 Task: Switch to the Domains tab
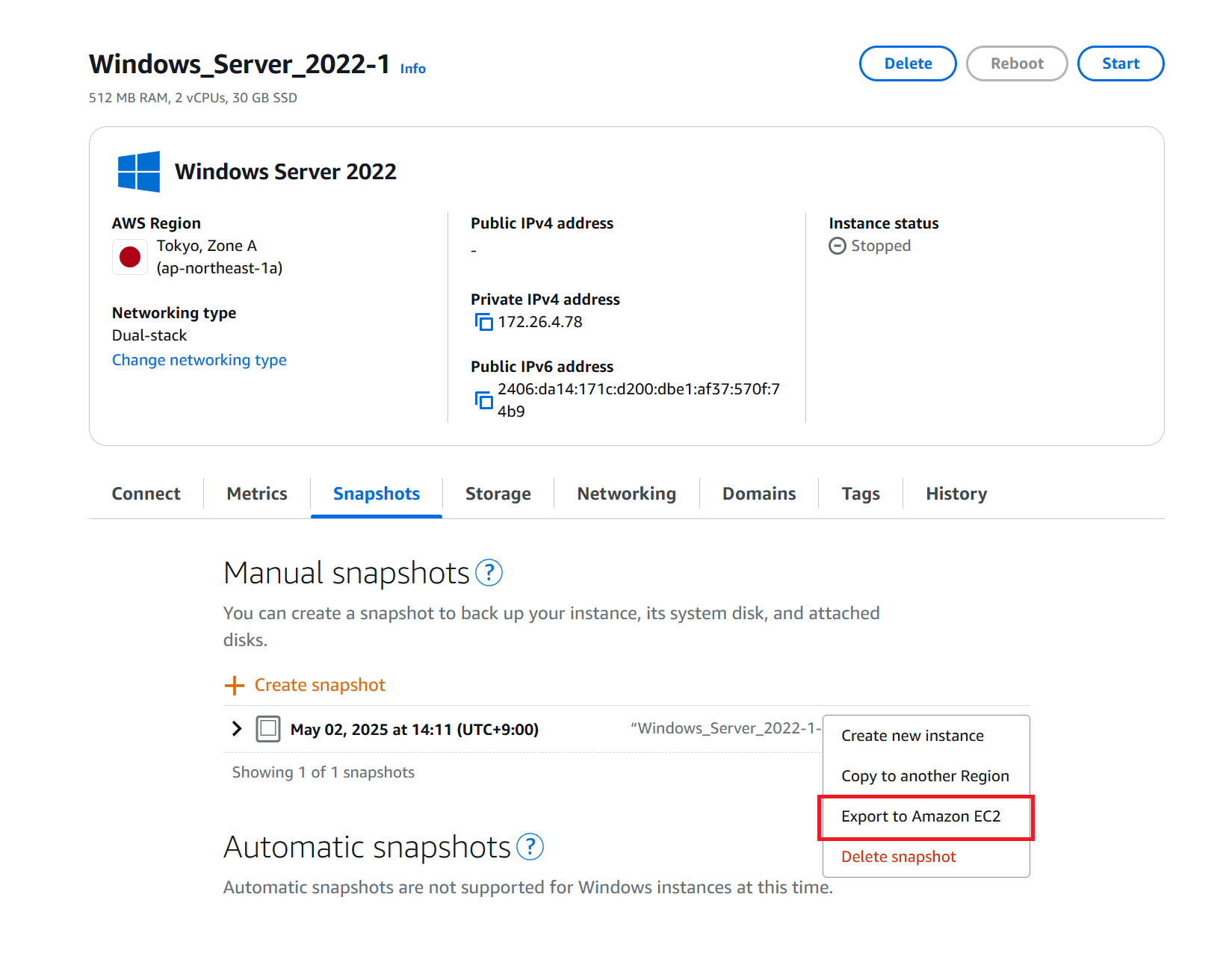point(759,494)
